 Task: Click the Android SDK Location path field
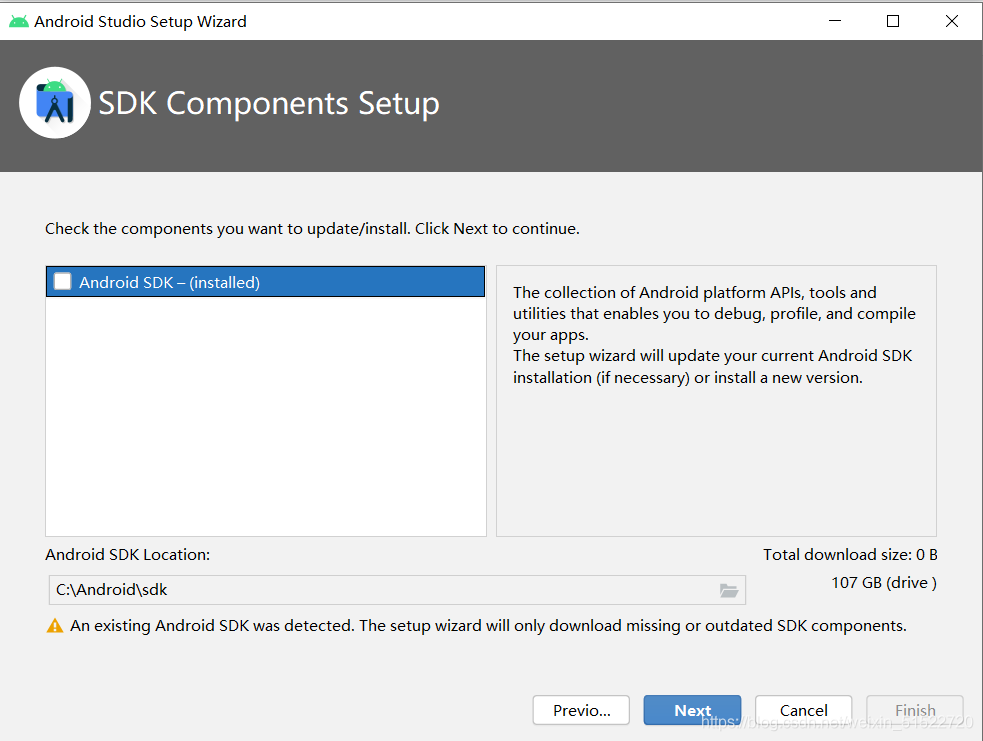pos(397,590)
